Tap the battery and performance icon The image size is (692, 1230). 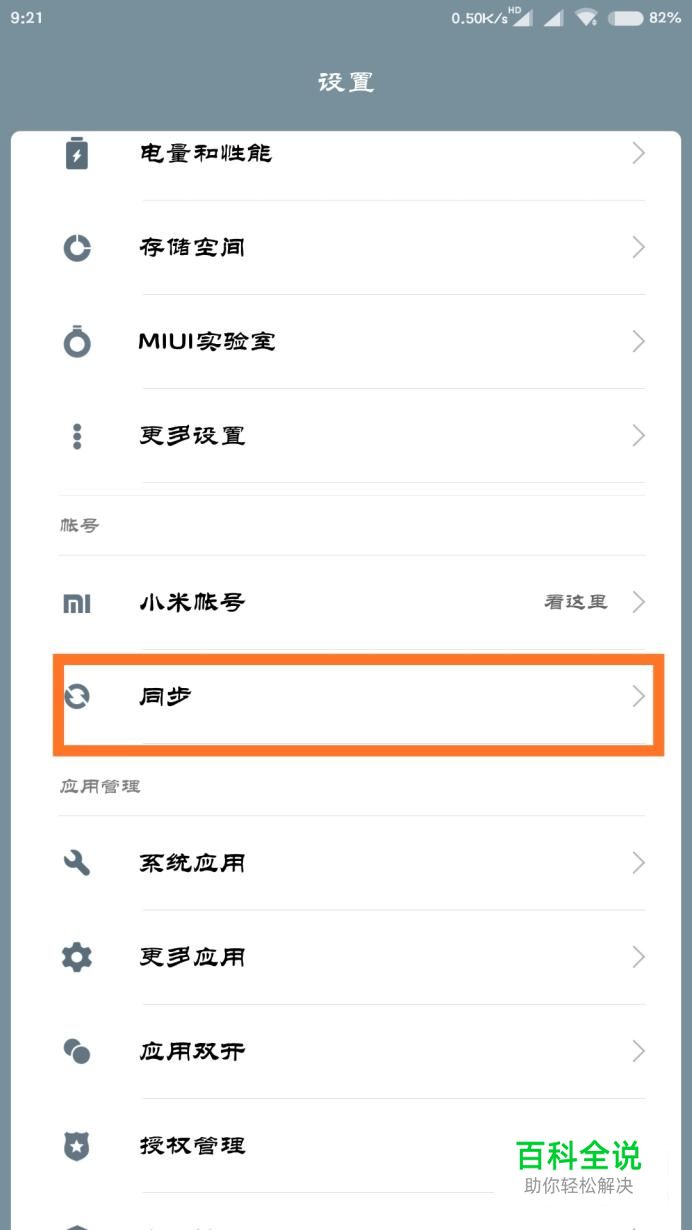pyautogui.click(x=77, y=154)
